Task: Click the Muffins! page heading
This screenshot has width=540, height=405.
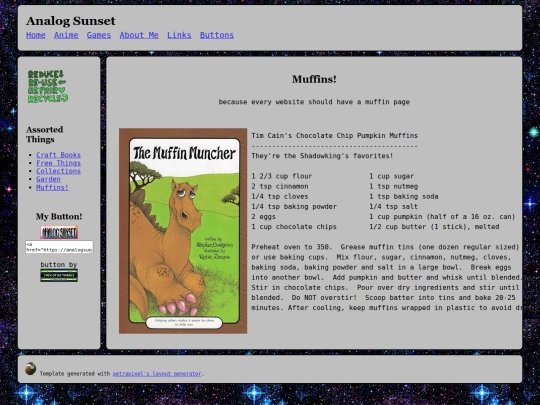Action: coord(314,79)
